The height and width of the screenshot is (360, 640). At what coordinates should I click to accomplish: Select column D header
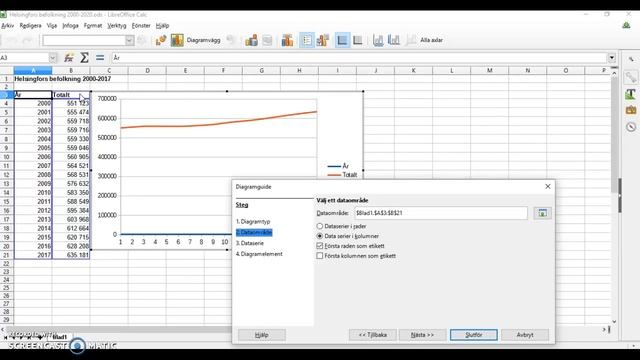click(147, 71)
